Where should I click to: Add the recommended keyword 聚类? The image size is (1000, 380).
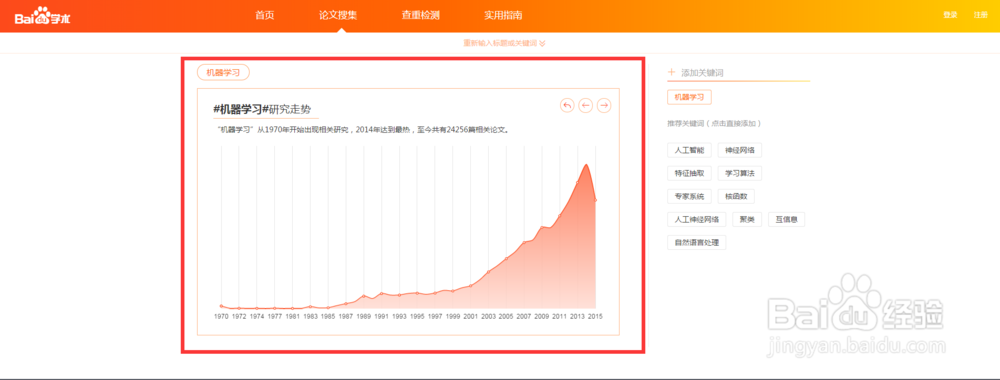747,219
